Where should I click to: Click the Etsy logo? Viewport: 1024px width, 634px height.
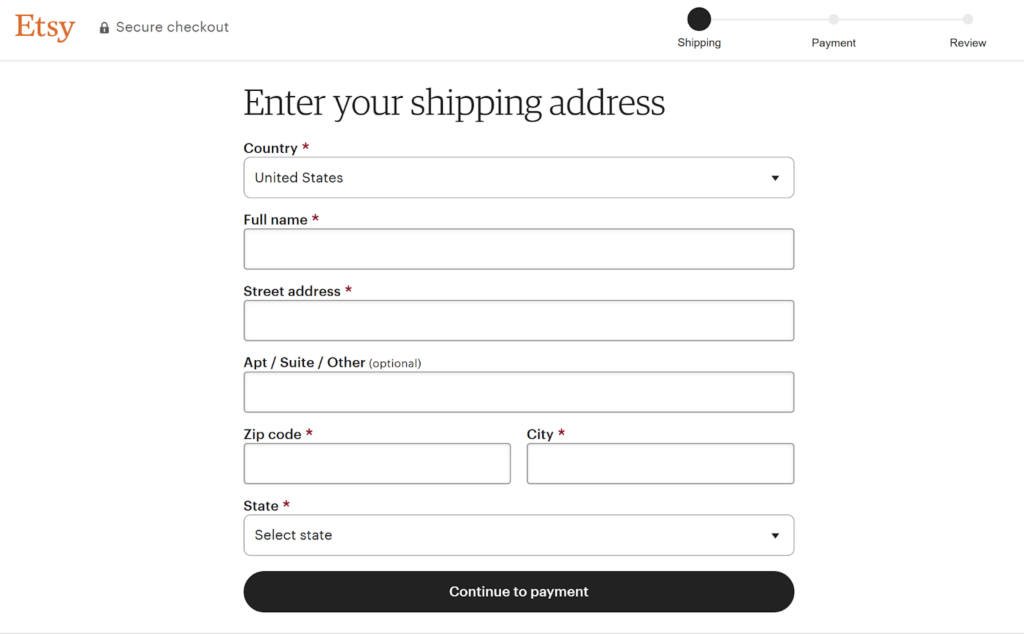(x=45, y=27)
